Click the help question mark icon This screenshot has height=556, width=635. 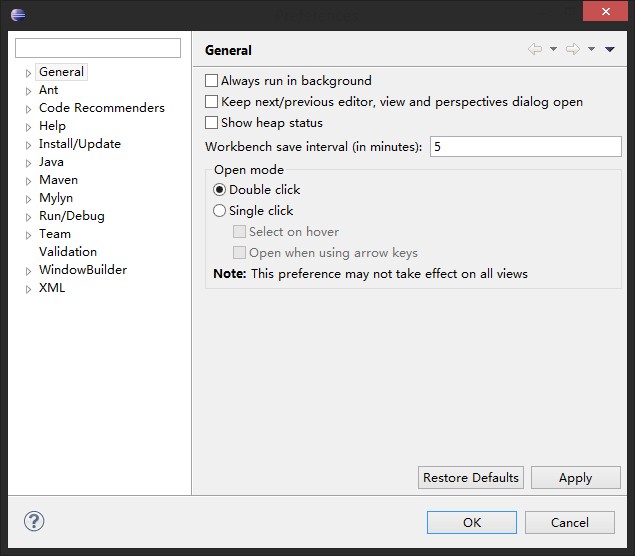[34, 521]
